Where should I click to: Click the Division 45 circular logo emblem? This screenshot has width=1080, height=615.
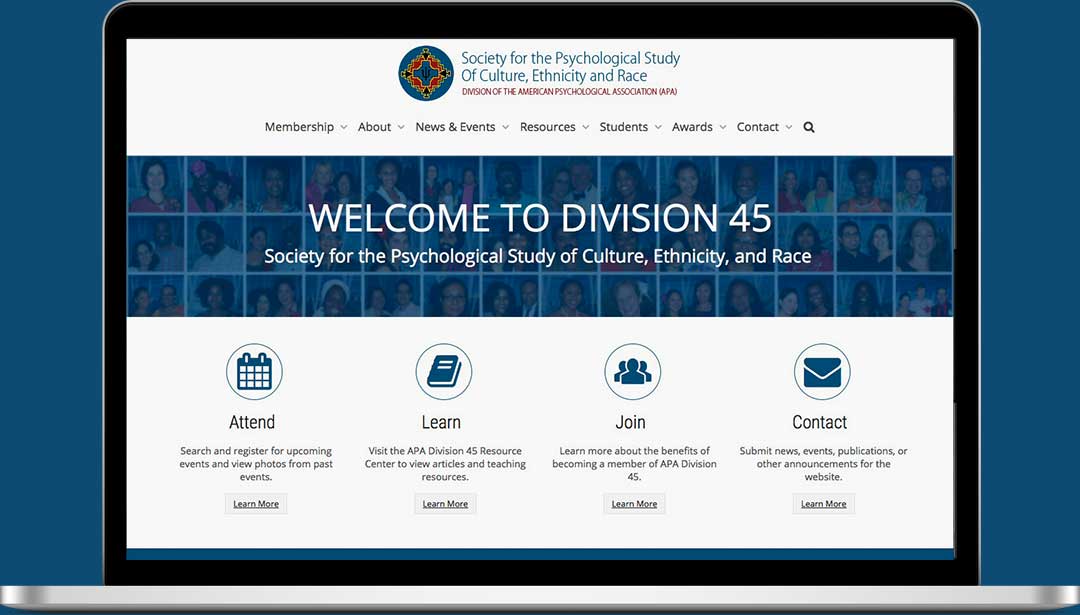click(426, 73)
